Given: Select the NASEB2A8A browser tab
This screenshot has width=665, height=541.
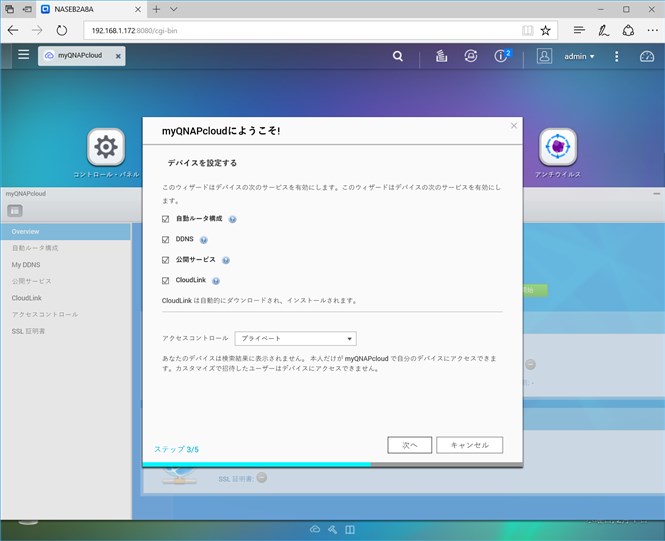Looking at the screenshot, I should tap(92, 9).
